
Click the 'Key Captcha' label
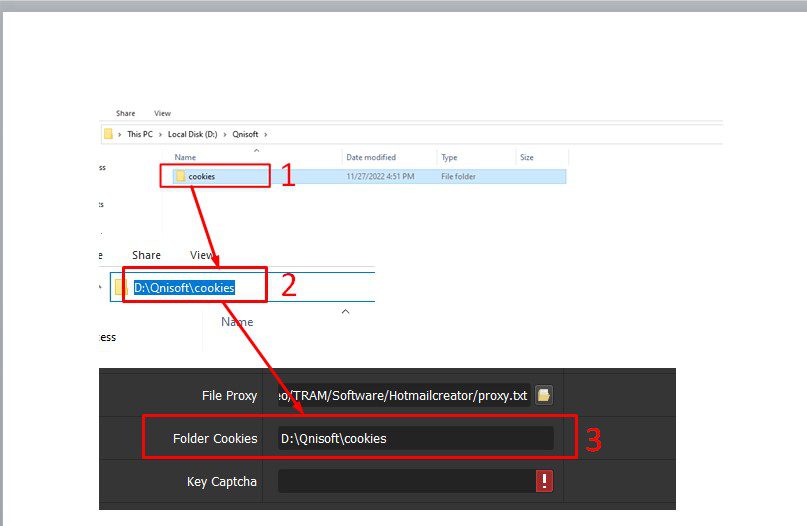tap(222, 482)
